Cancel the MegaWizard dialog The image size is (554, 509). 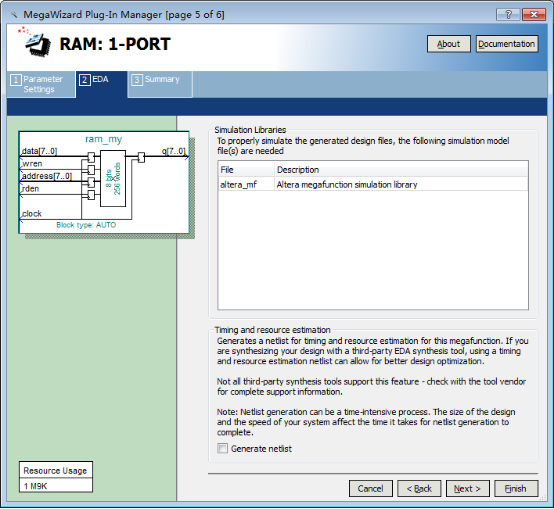pos(371,489)
